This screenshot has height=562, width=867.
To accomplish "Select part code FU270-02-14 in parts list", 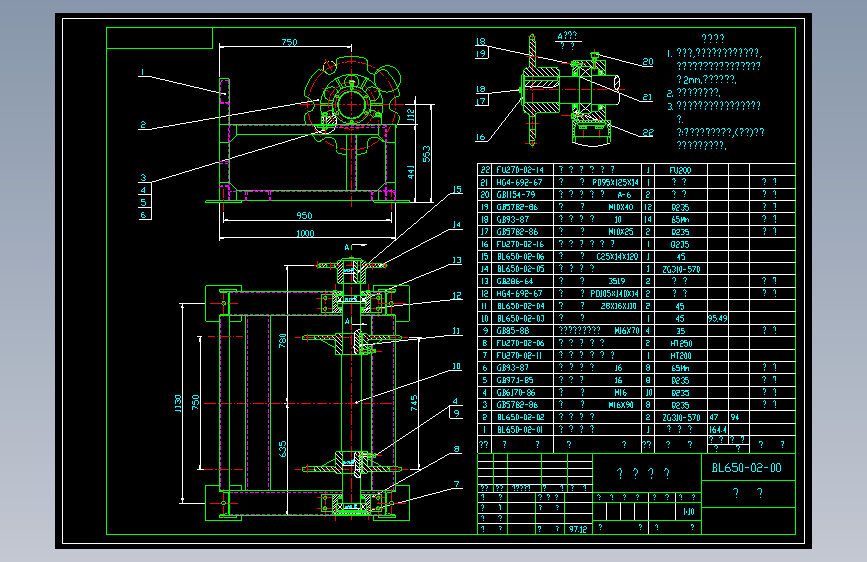I will click(x=520, y=170).
